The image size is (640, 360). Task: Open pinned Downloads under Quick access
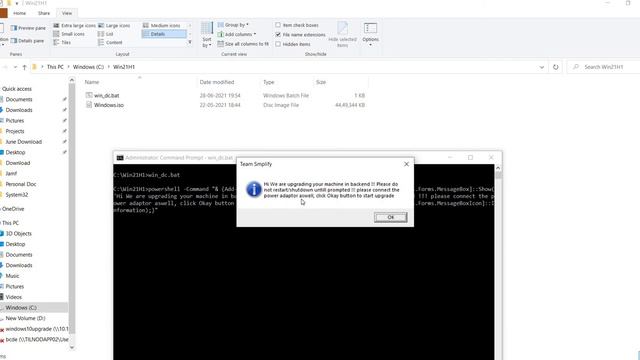[19, 110]
